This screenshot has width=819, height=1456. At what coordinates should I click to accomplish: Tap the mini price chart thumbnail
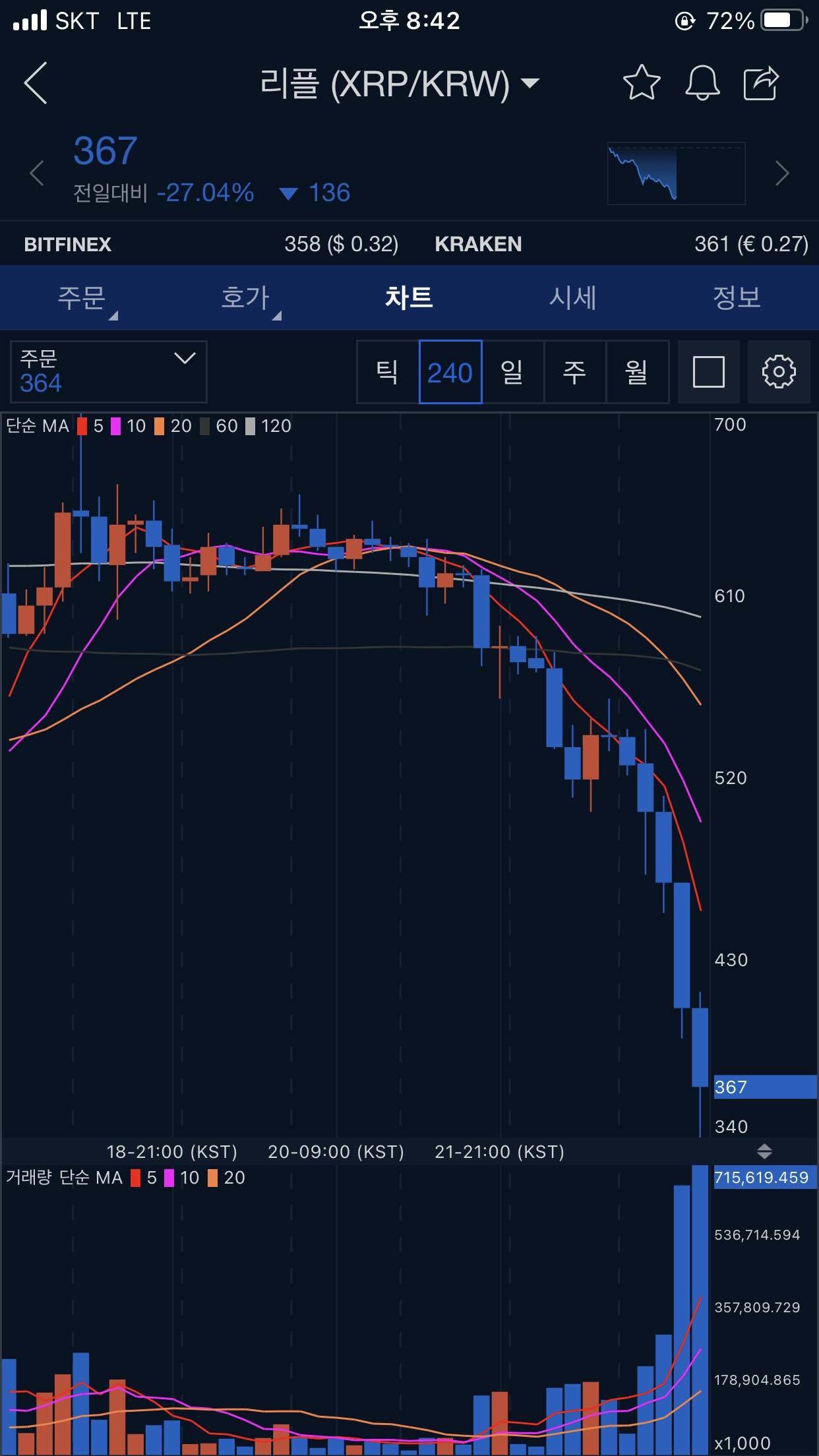pos(676,173)
